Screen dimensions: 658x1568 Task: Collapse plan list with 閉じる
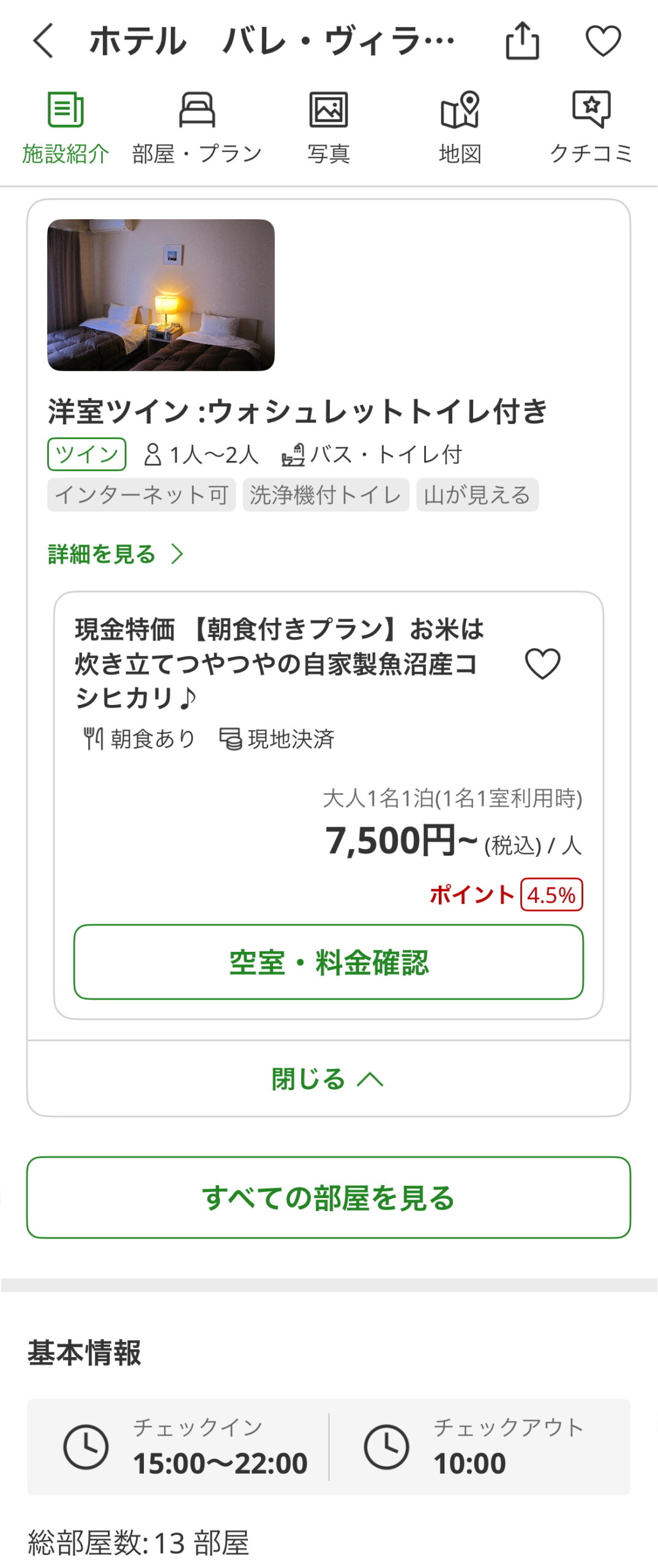click(x=308, y=1079)
